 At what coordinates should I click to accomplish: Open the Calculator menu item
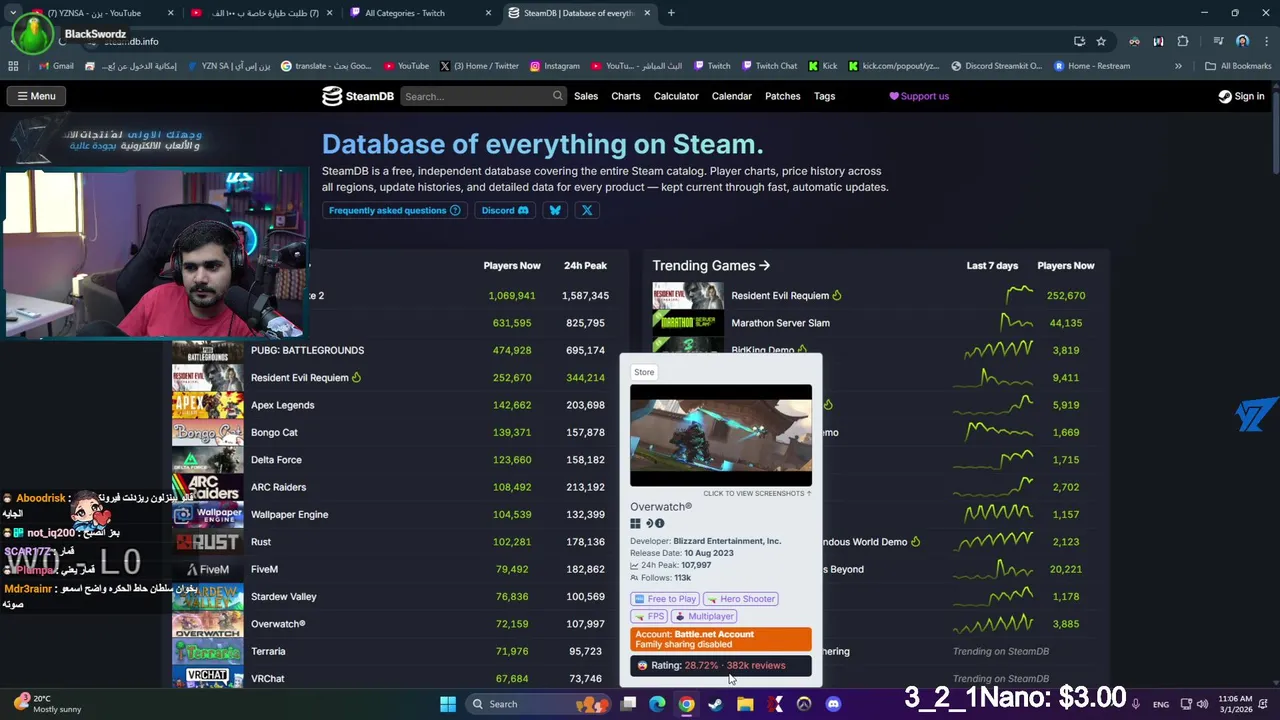[x=676, y=96]
